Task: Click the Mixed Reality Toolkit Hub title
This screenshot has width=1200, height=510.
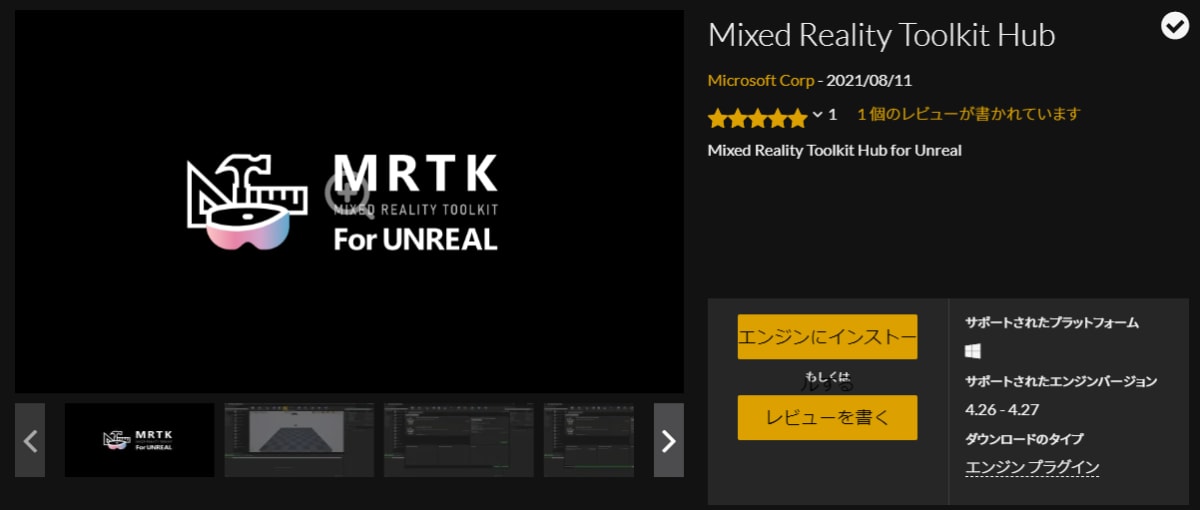Action: click(881, 35)
